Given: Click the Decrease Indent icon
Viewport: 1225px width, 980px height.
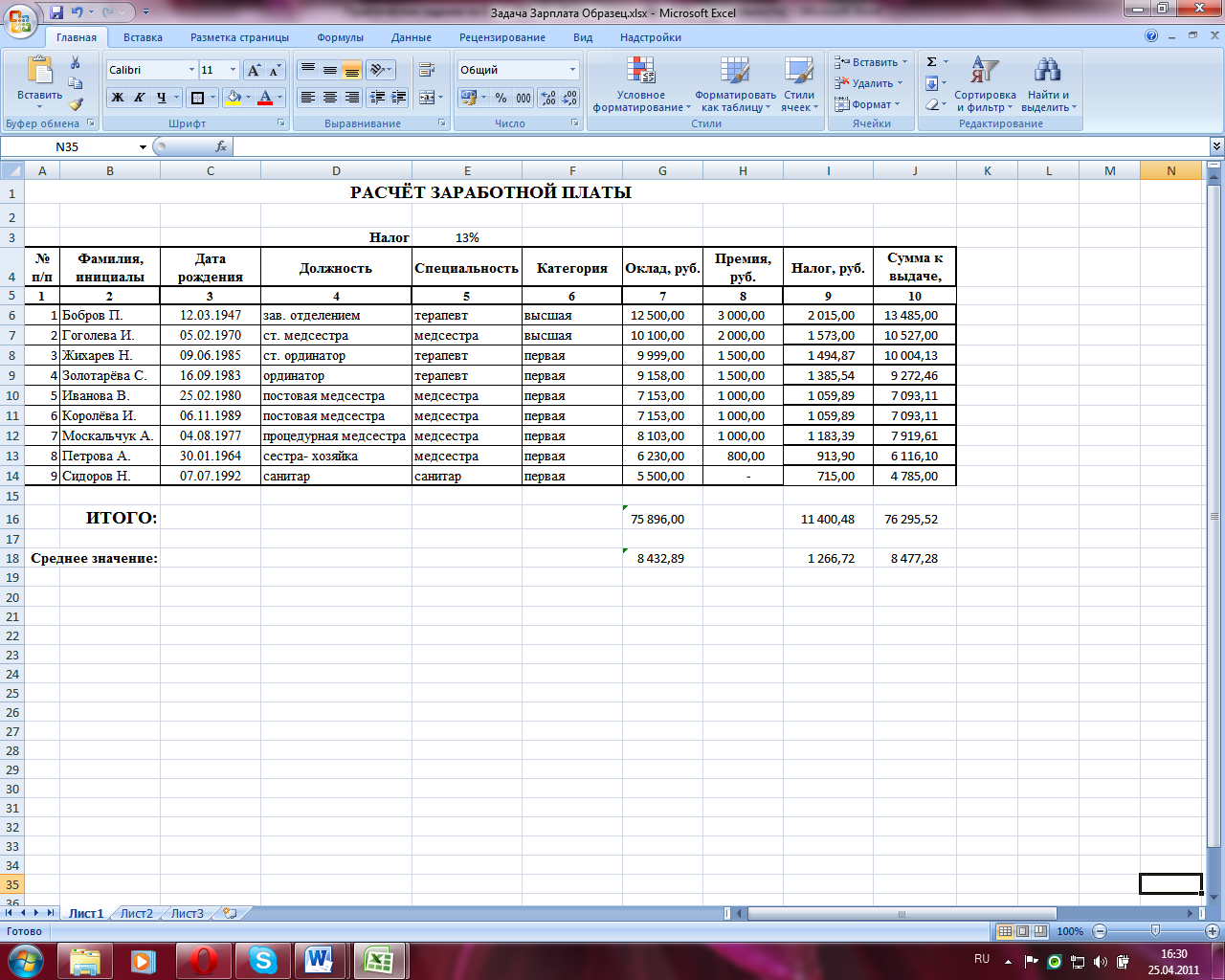Looking at the screenshot, I should [377, 98].
